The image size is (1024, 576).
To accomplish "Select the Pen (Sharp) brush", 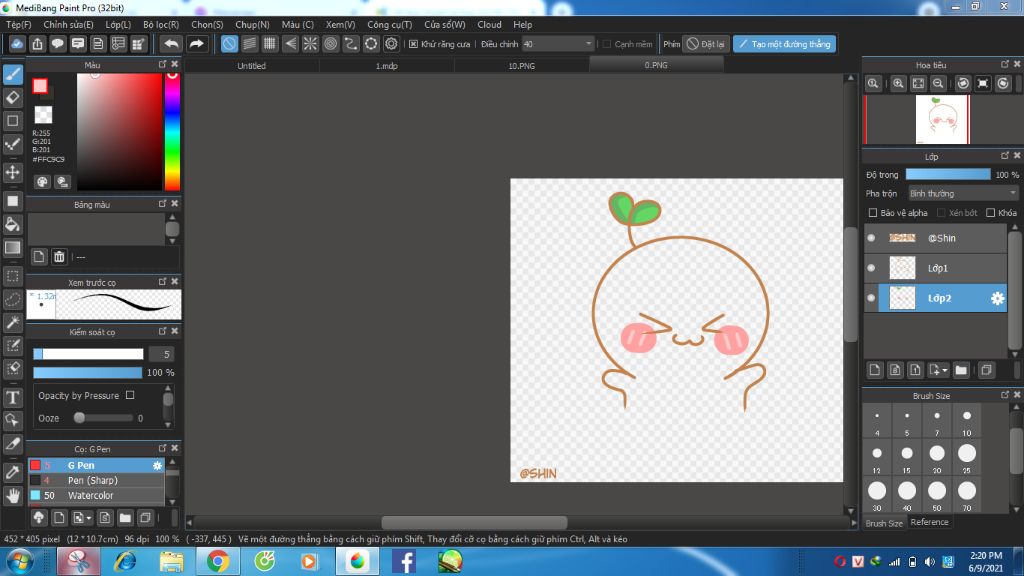I will pos(96,480).
